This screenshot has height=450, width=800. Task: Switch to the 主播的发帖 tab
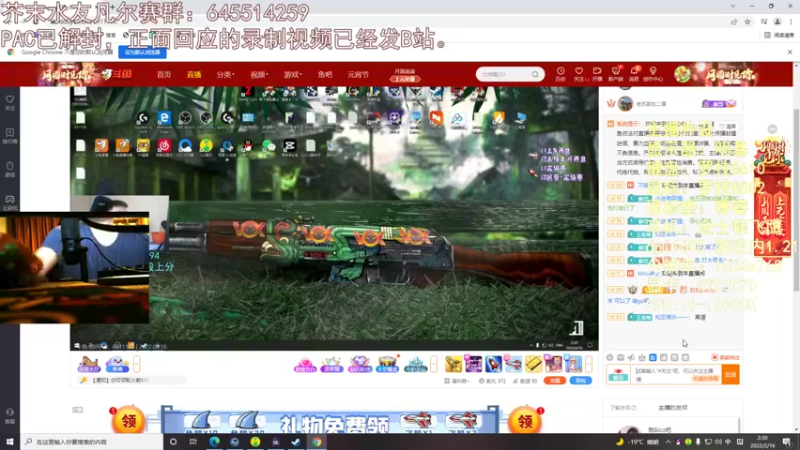click(672, 408)
